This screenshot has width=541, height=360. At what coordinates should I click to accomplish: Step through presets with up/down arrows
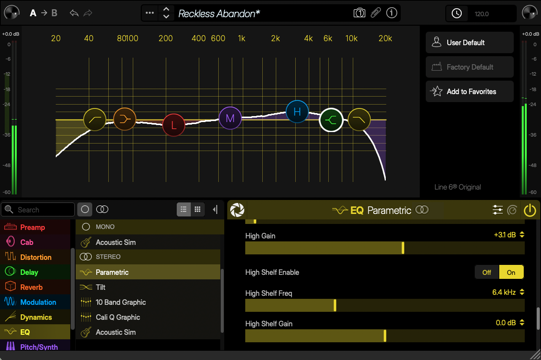(166, 13)
